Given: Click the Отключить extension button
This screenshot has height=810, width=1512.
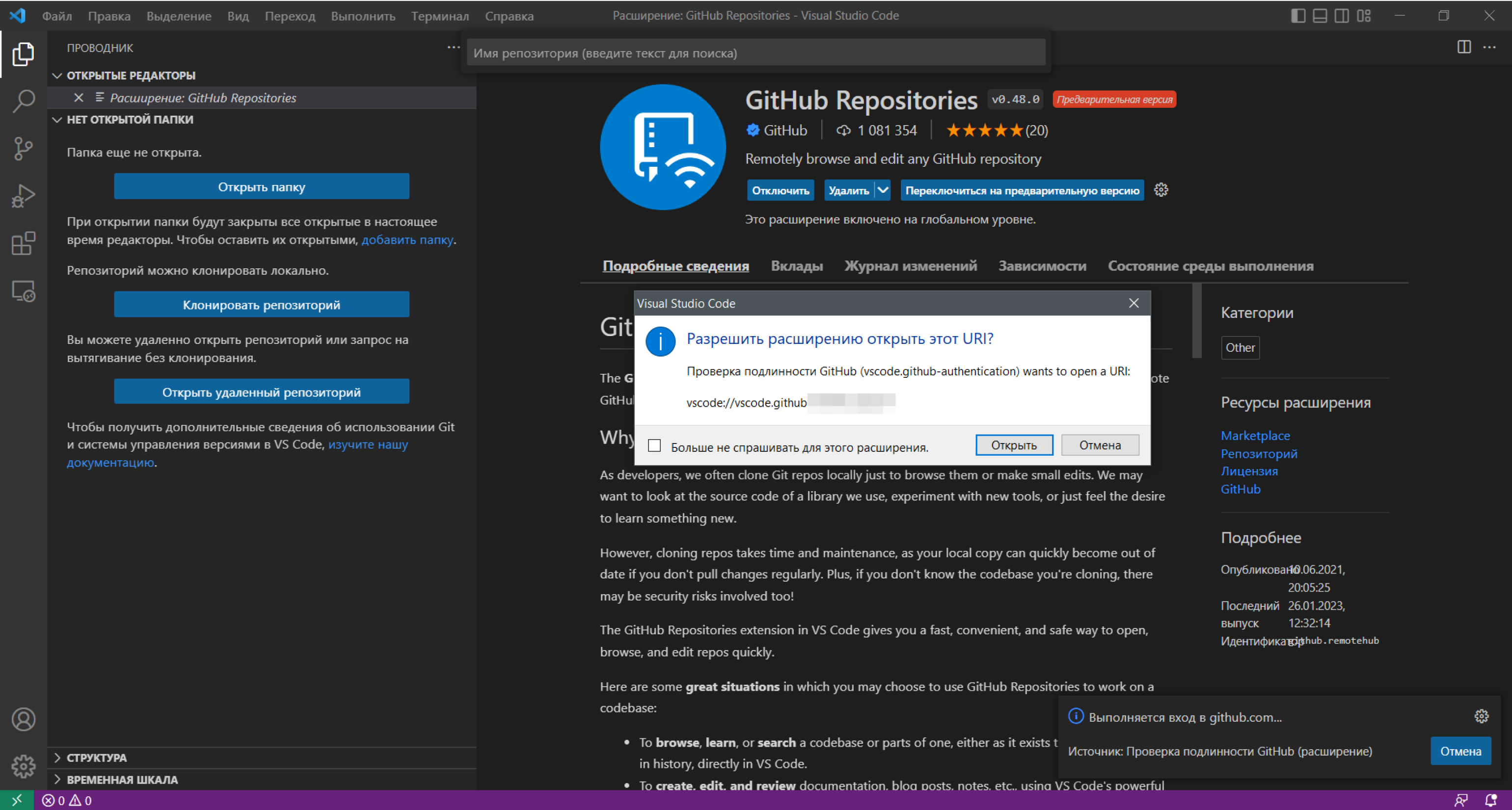Looking at the screenshot, I should click(x=781, y=190).
